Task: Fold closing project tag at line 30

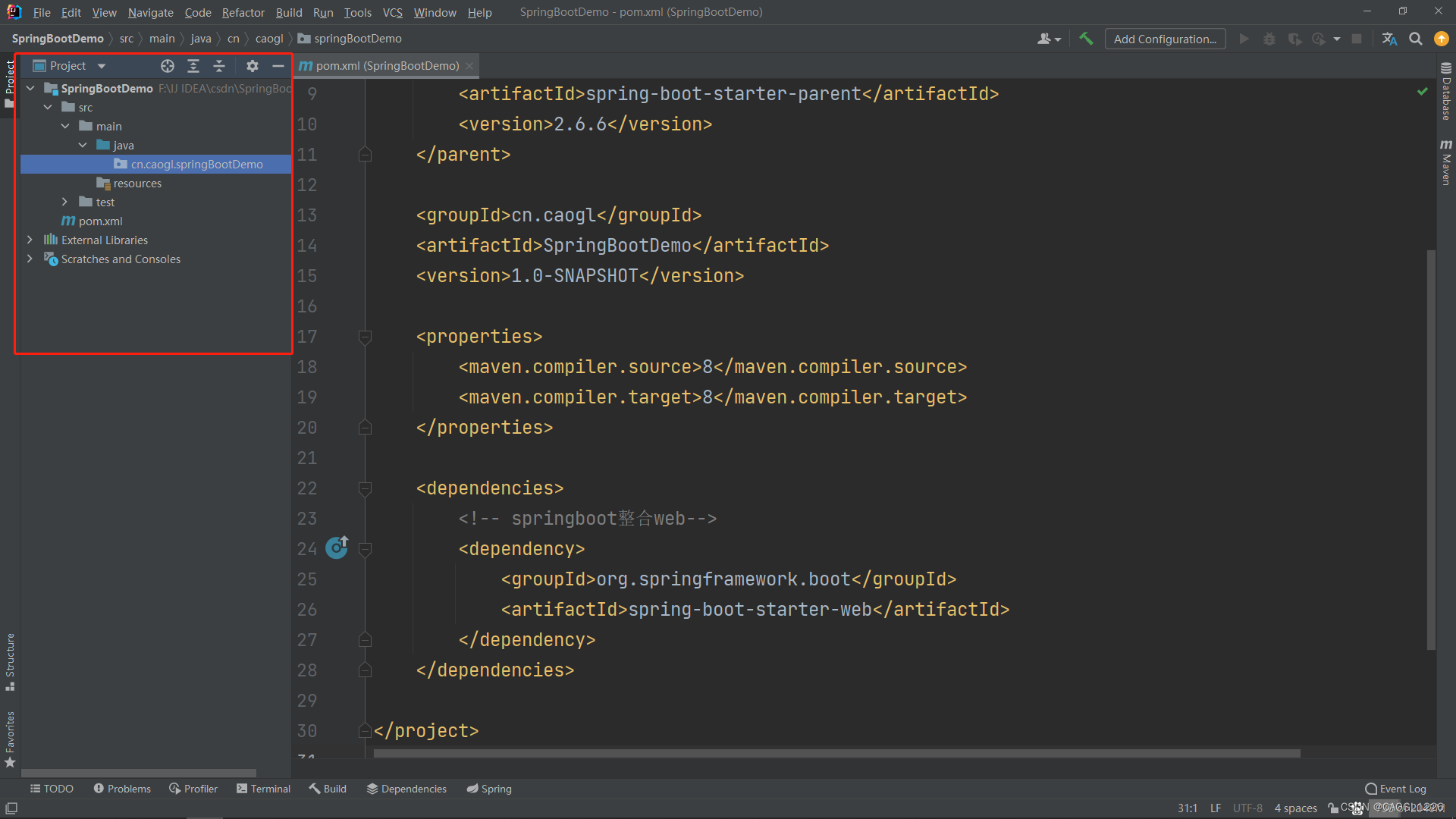Action: [365, 731]
